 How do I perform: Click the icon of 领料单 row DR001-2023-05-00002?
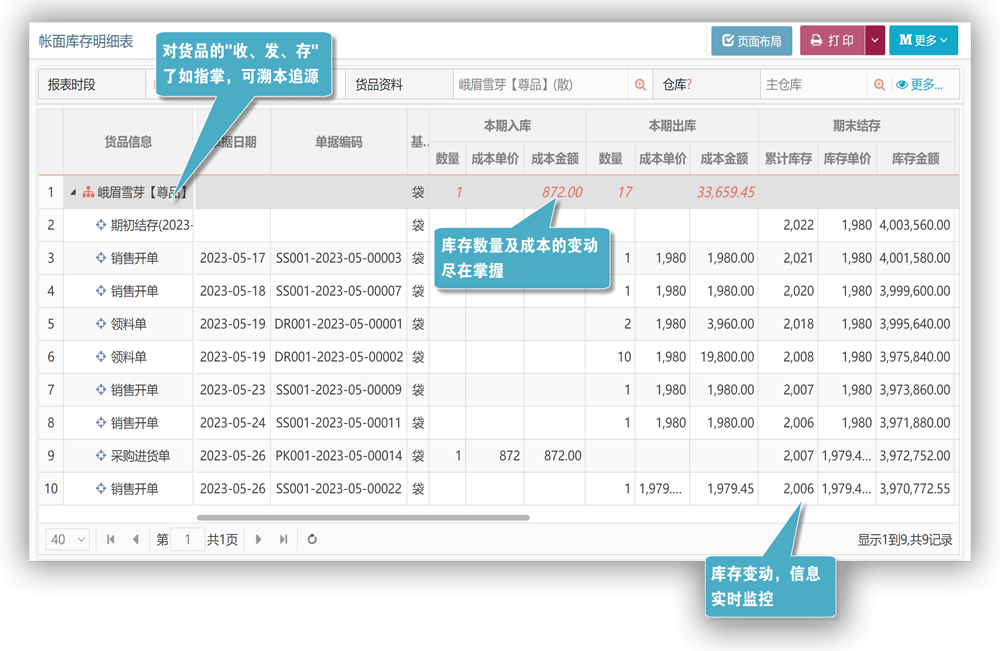click(x=101, y=356)
